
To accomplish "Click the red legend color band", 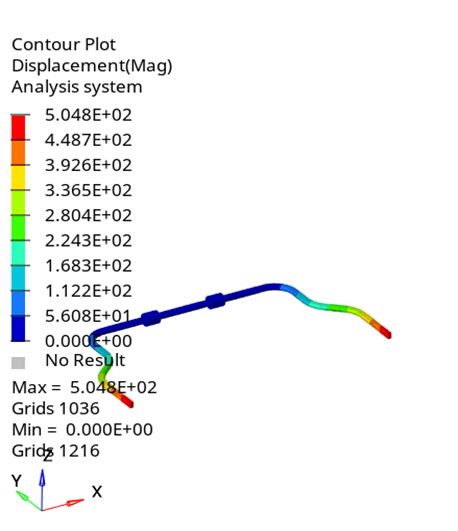I will [18, 127].
